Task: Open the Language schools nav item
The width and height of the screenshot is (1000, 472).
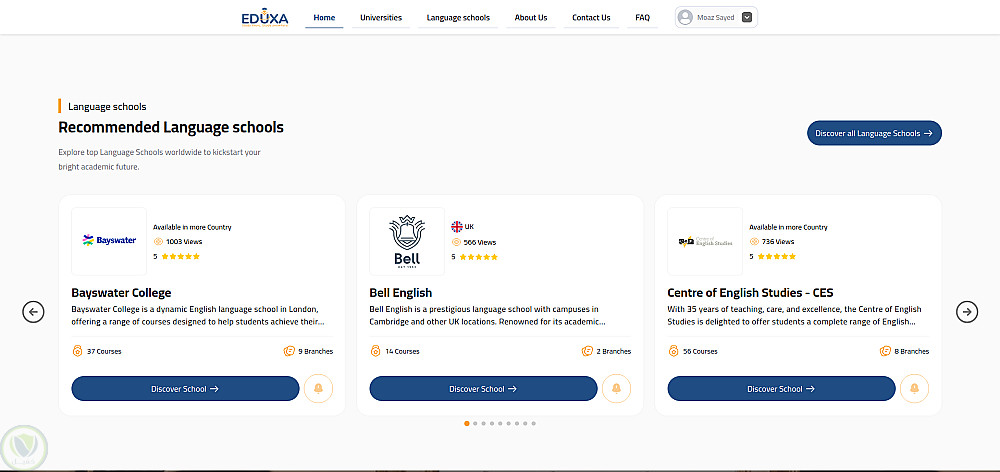Action: click(x=458, y=17)
